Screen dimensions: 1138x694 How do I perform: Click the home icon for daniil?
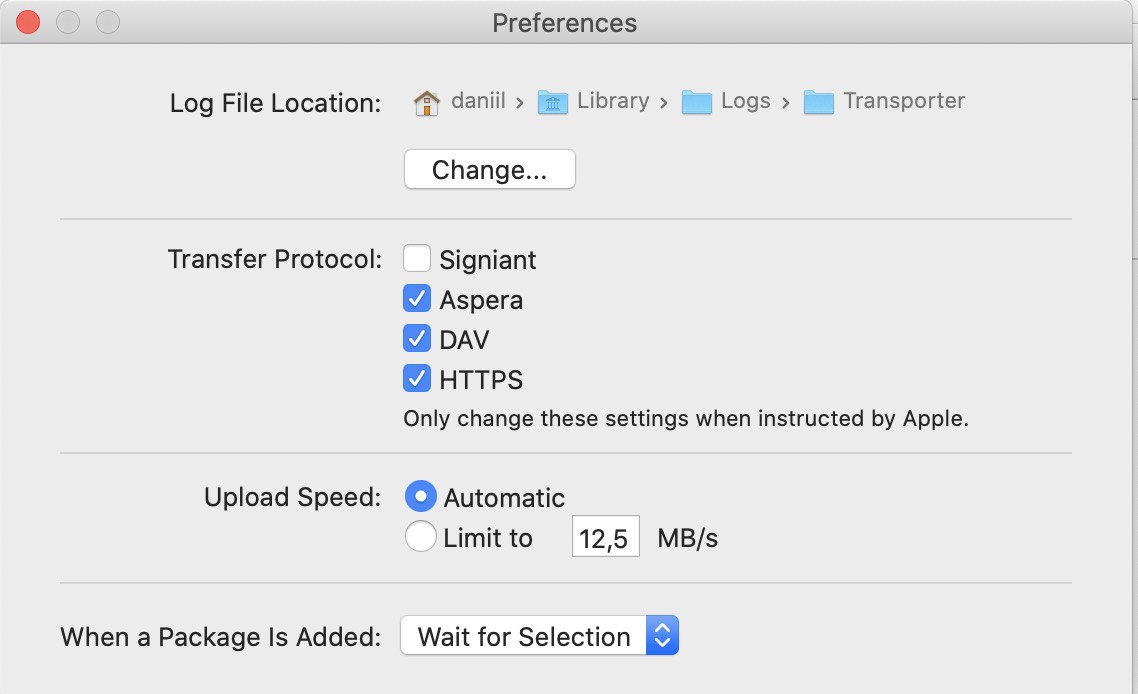[427, 102]
